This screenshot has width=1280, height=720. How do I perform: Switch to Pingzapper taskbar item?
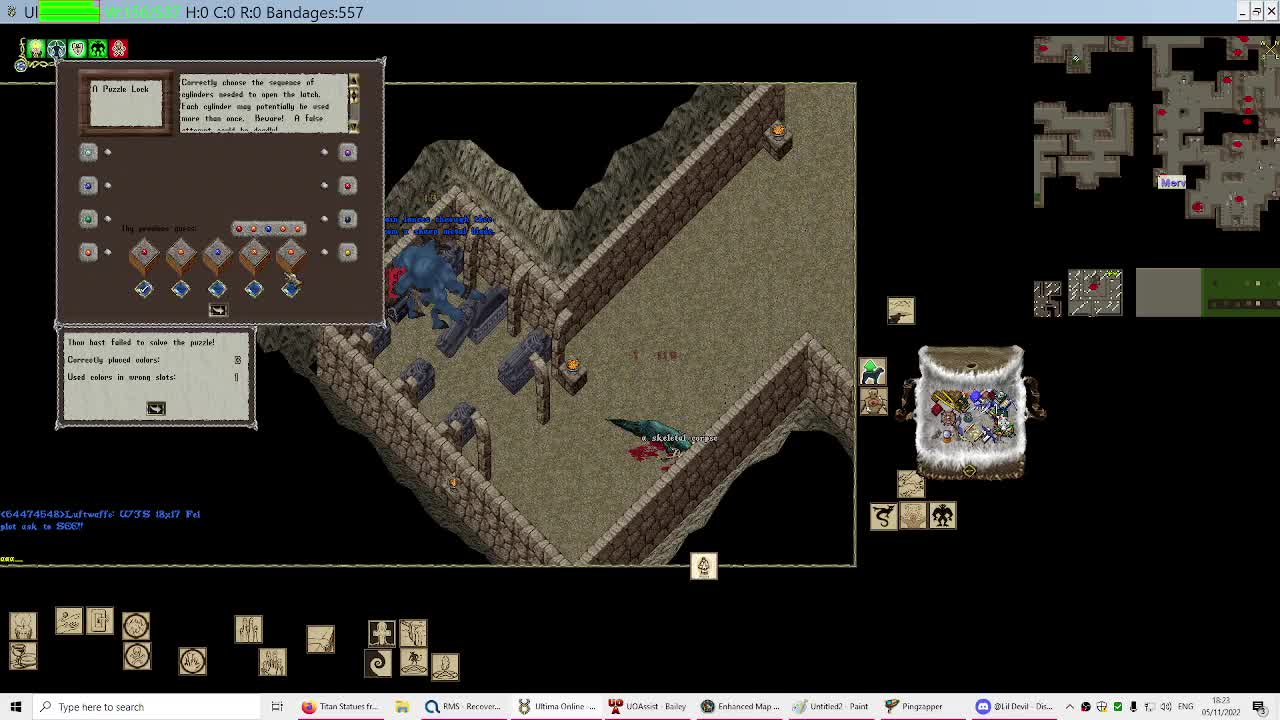924,707
